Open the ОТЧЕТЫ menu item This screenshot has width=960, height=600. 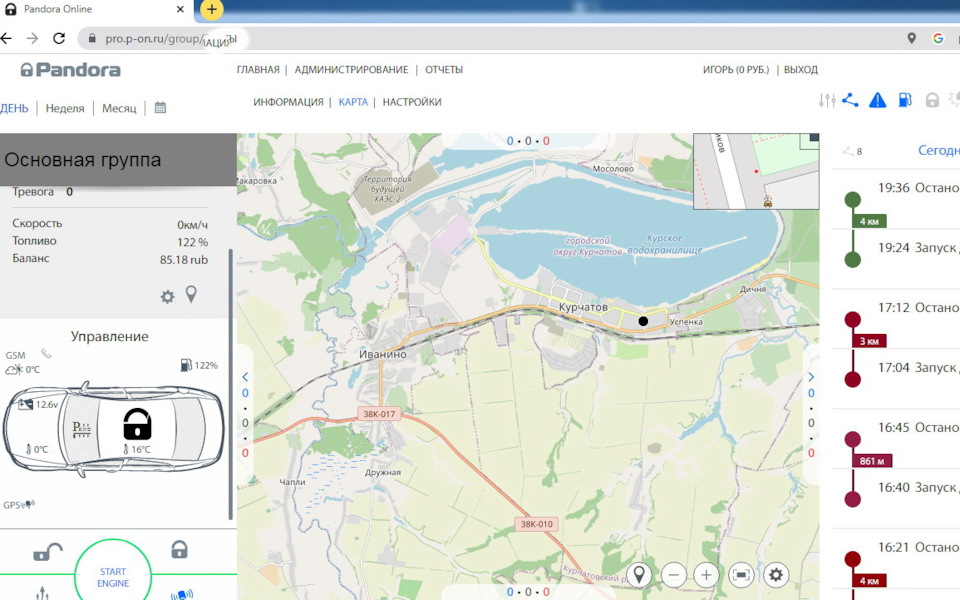[444, 70]
